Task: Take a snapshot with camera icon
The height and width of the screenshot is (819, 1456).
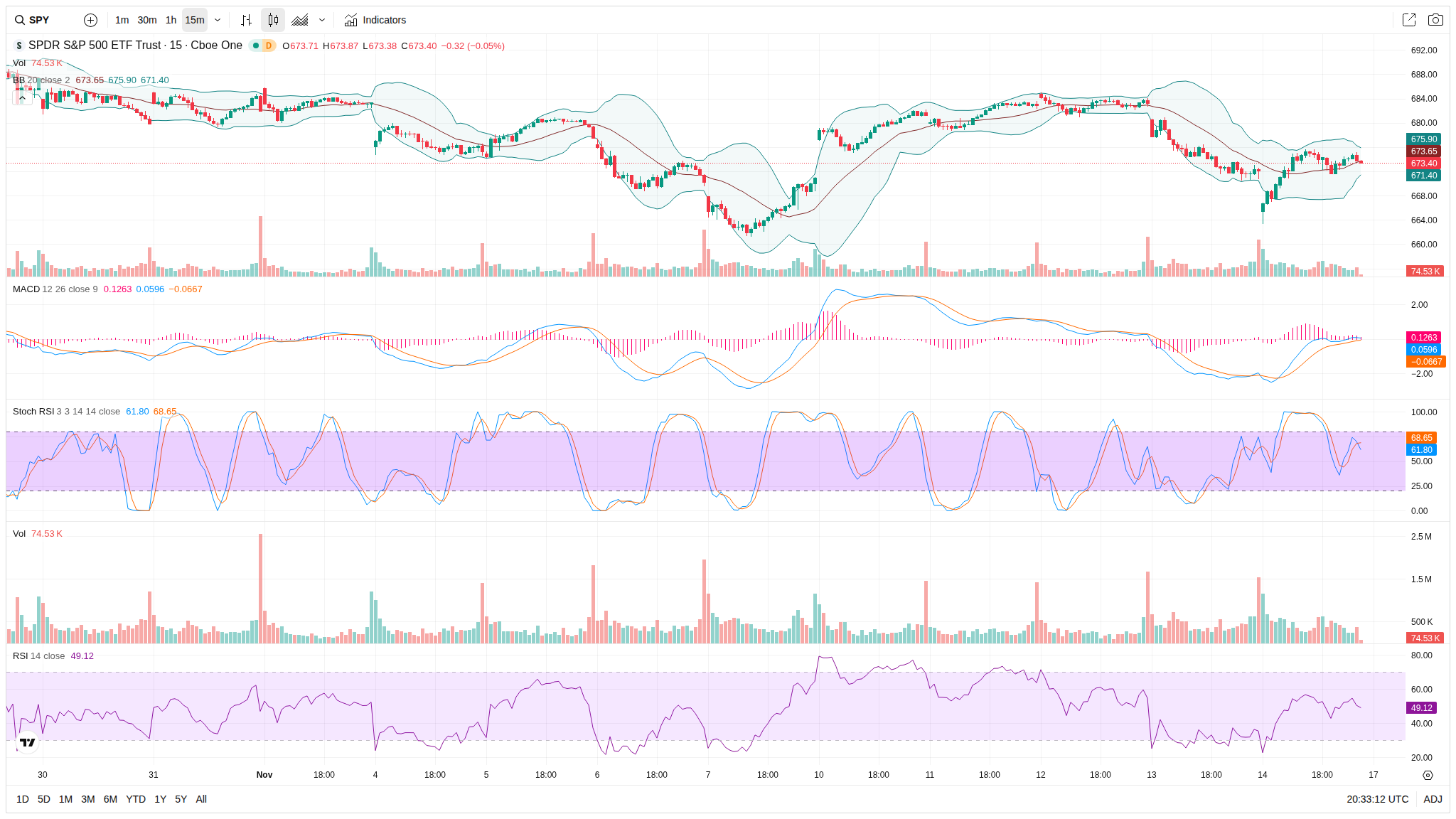Action: (1435, 20)
